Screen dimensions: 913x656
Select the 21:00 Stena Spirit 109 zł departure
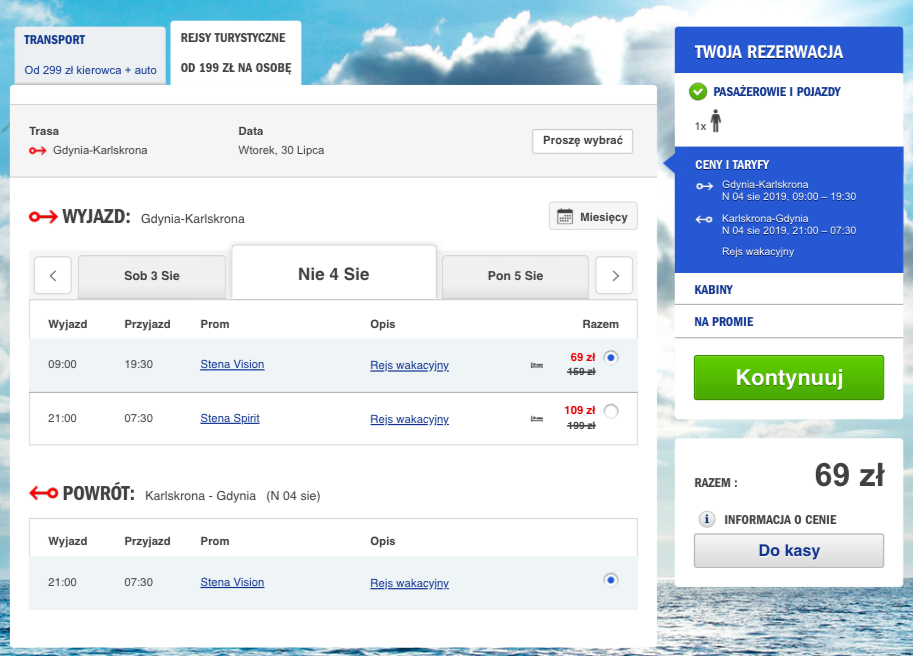point(611,410)
